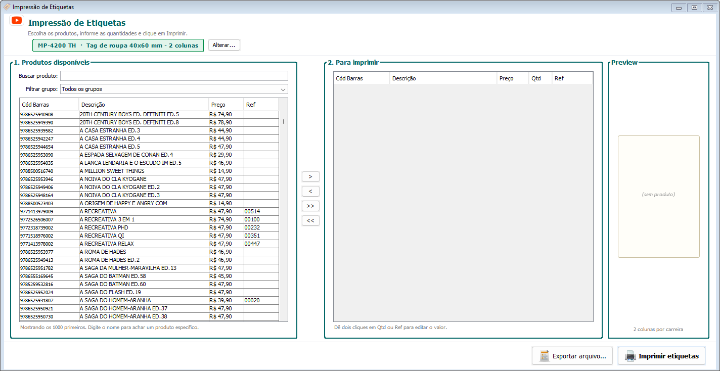Click the Ref header in Para imprimir
This screenshot has width=720, height=371.
[x=572, y=78]
